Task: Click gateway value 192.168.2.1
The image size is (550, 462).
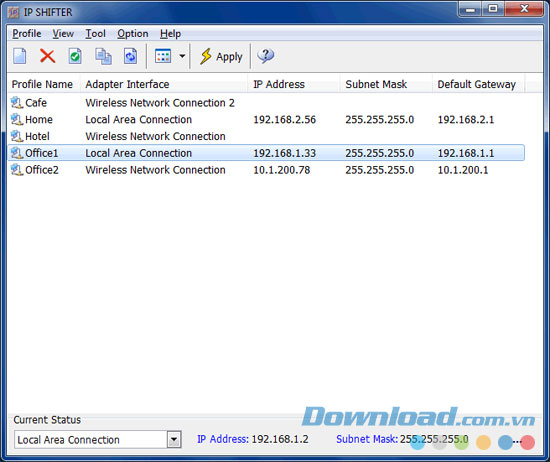Action: coord(466,120)
